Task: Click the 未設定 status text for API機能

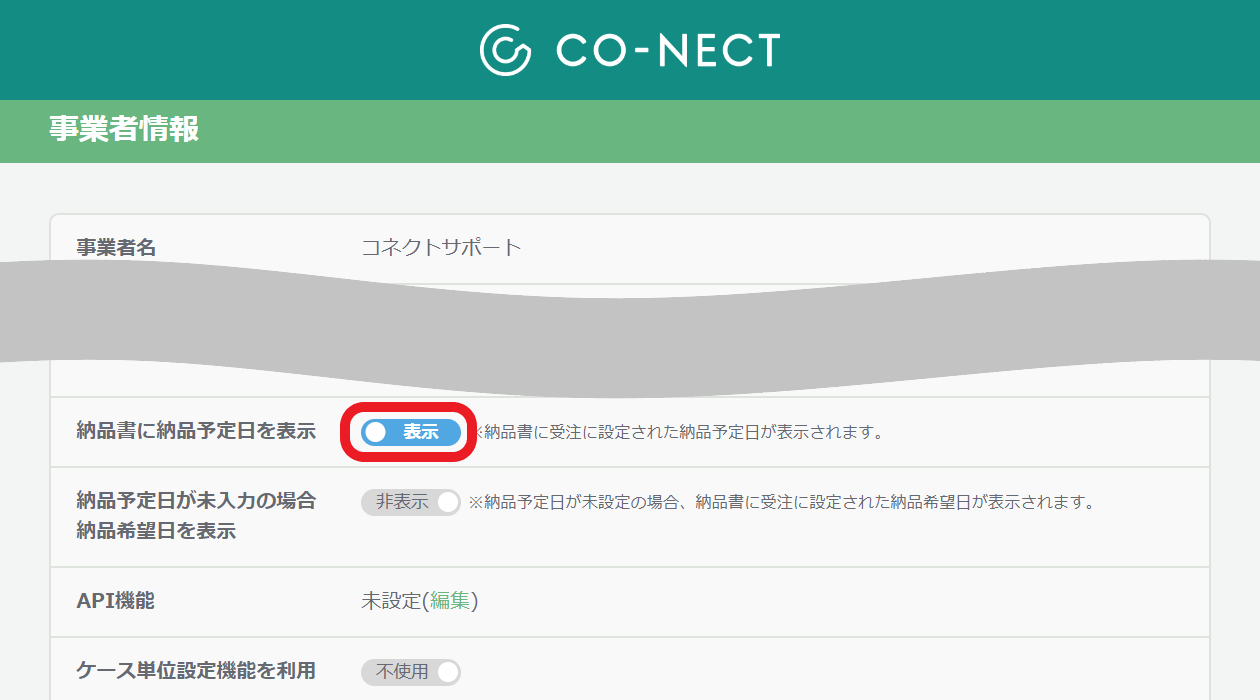Action: pos(391,601)
